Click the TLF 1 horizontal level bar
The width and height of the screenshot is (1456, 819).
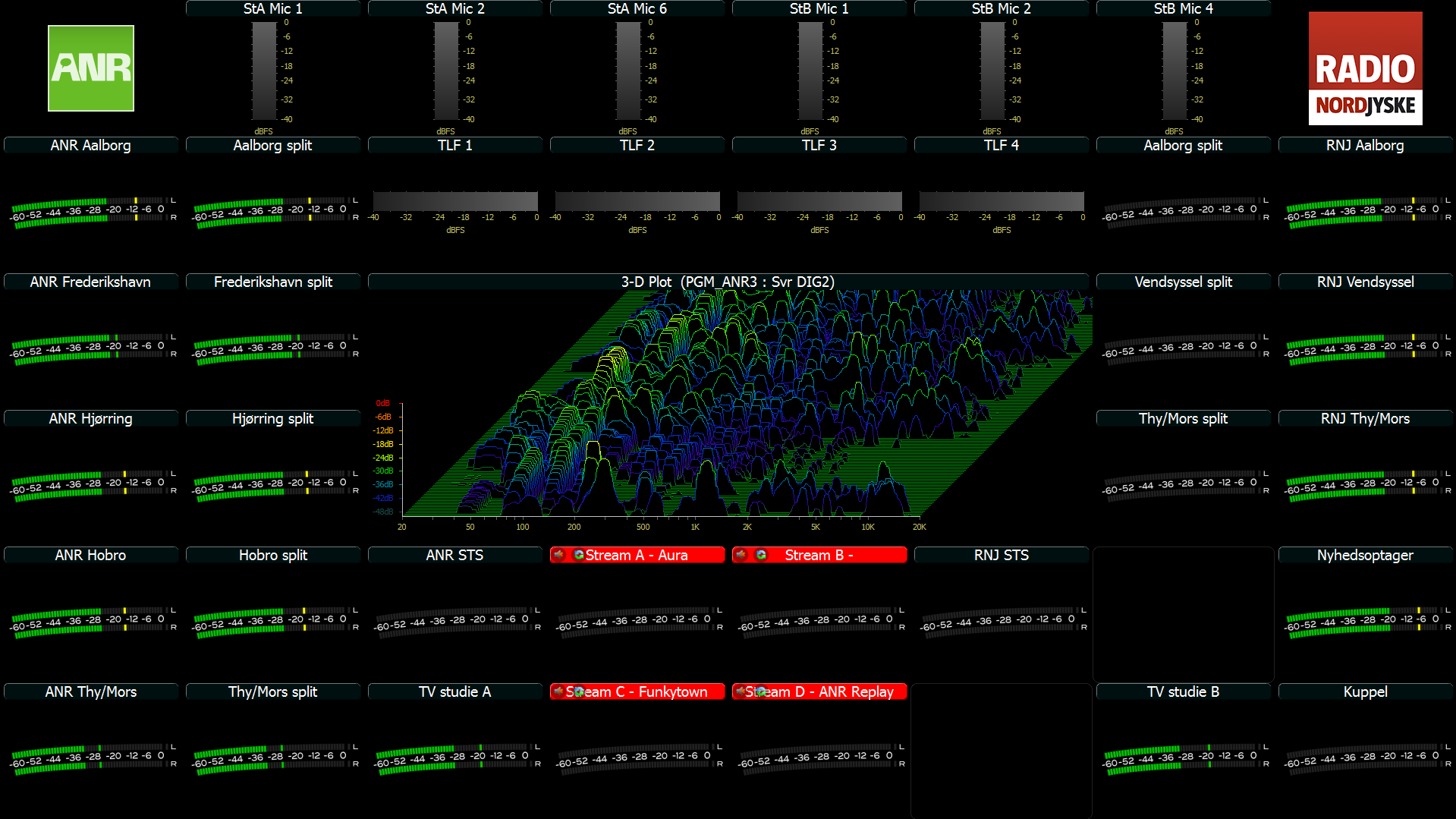[x=455, y=201]
